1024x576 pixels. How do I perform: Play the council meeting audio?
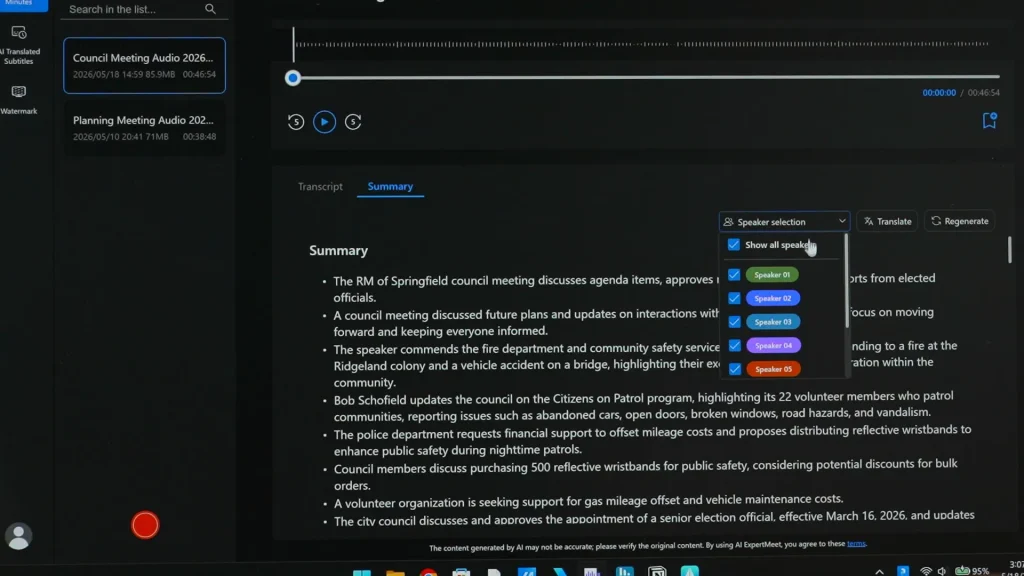(x=325, y=122)
